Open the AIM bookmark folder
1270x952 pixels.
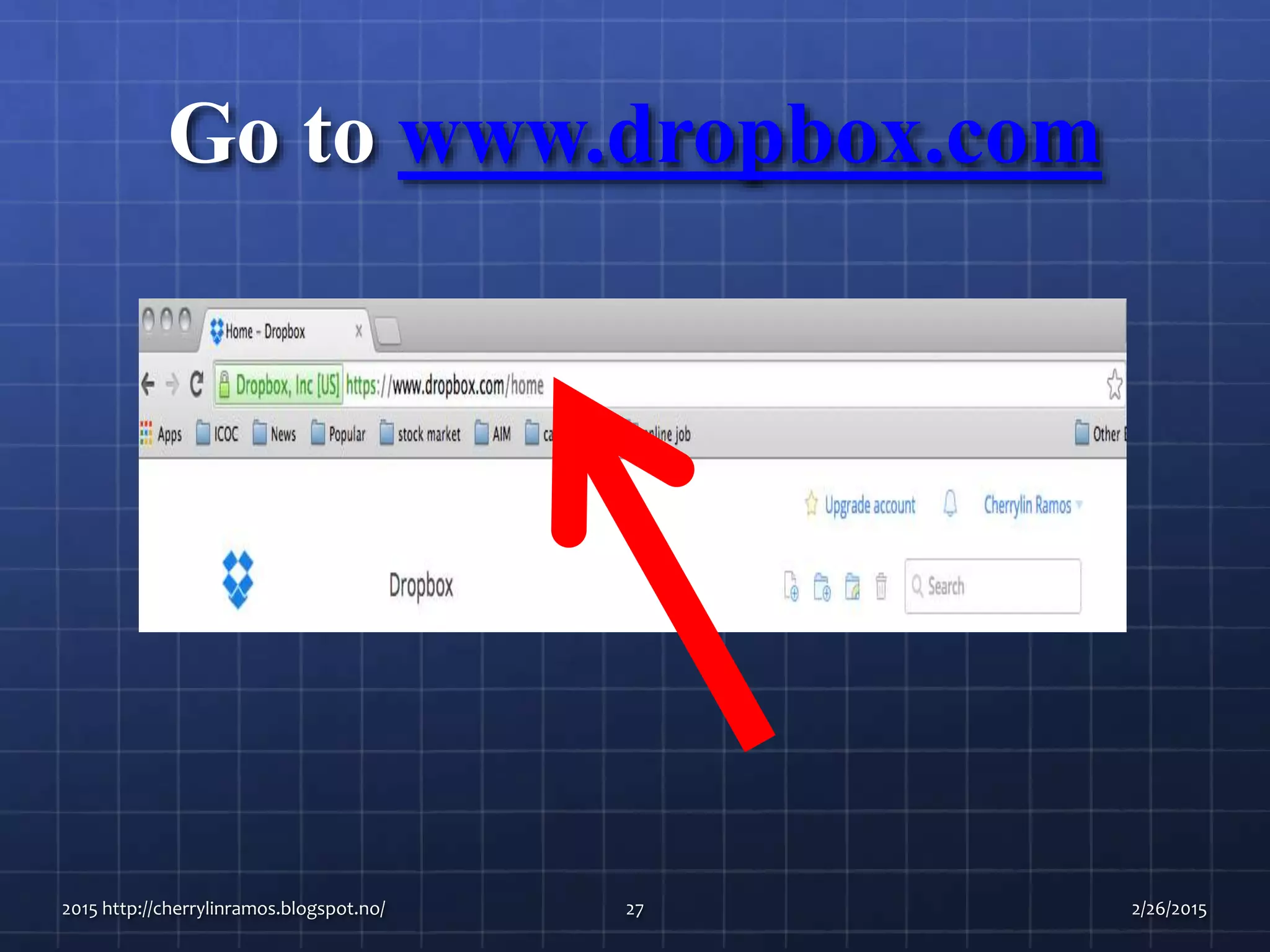(493, 433)
